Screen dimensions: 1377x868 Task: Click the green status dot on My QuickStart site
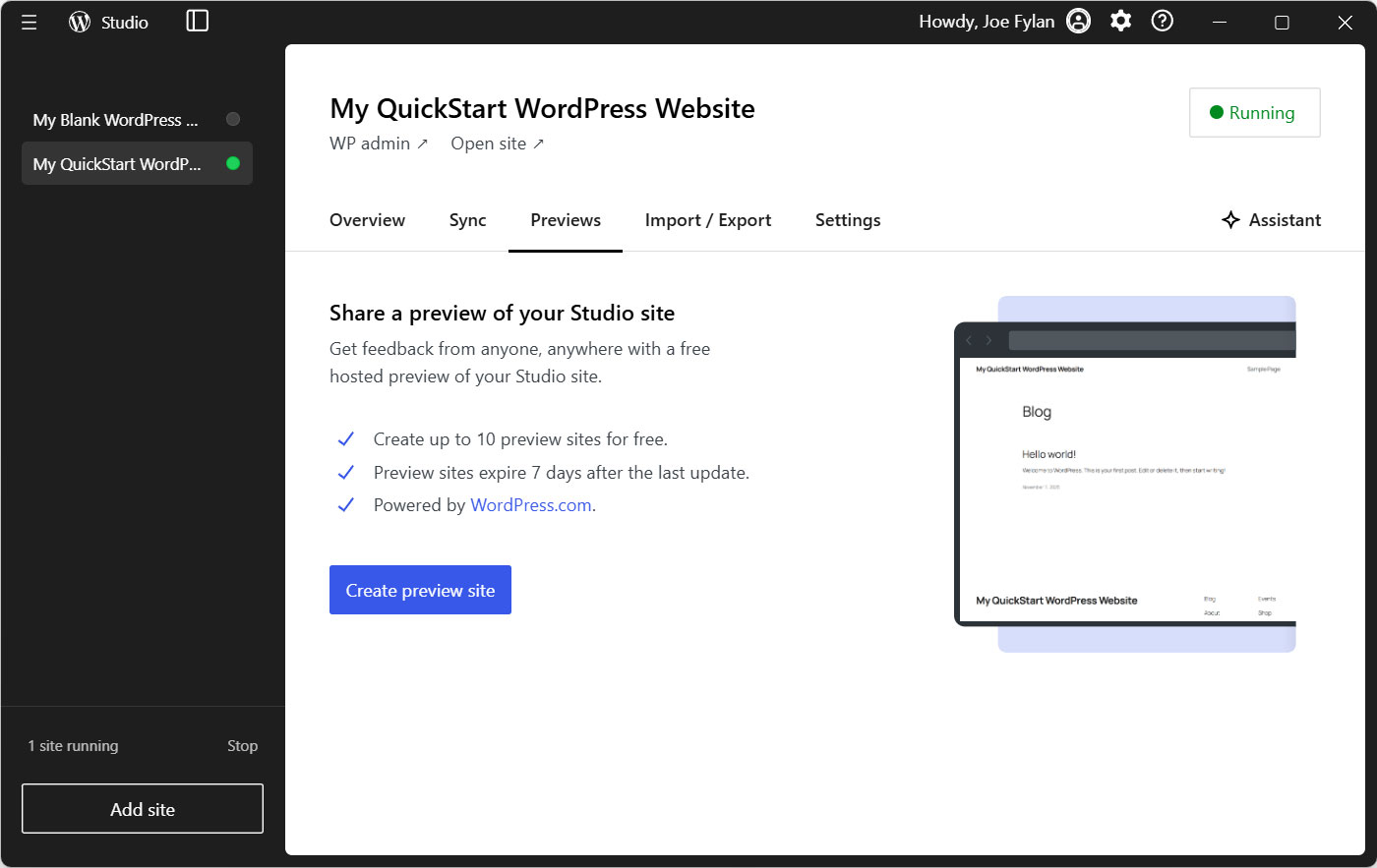(233, 163)
